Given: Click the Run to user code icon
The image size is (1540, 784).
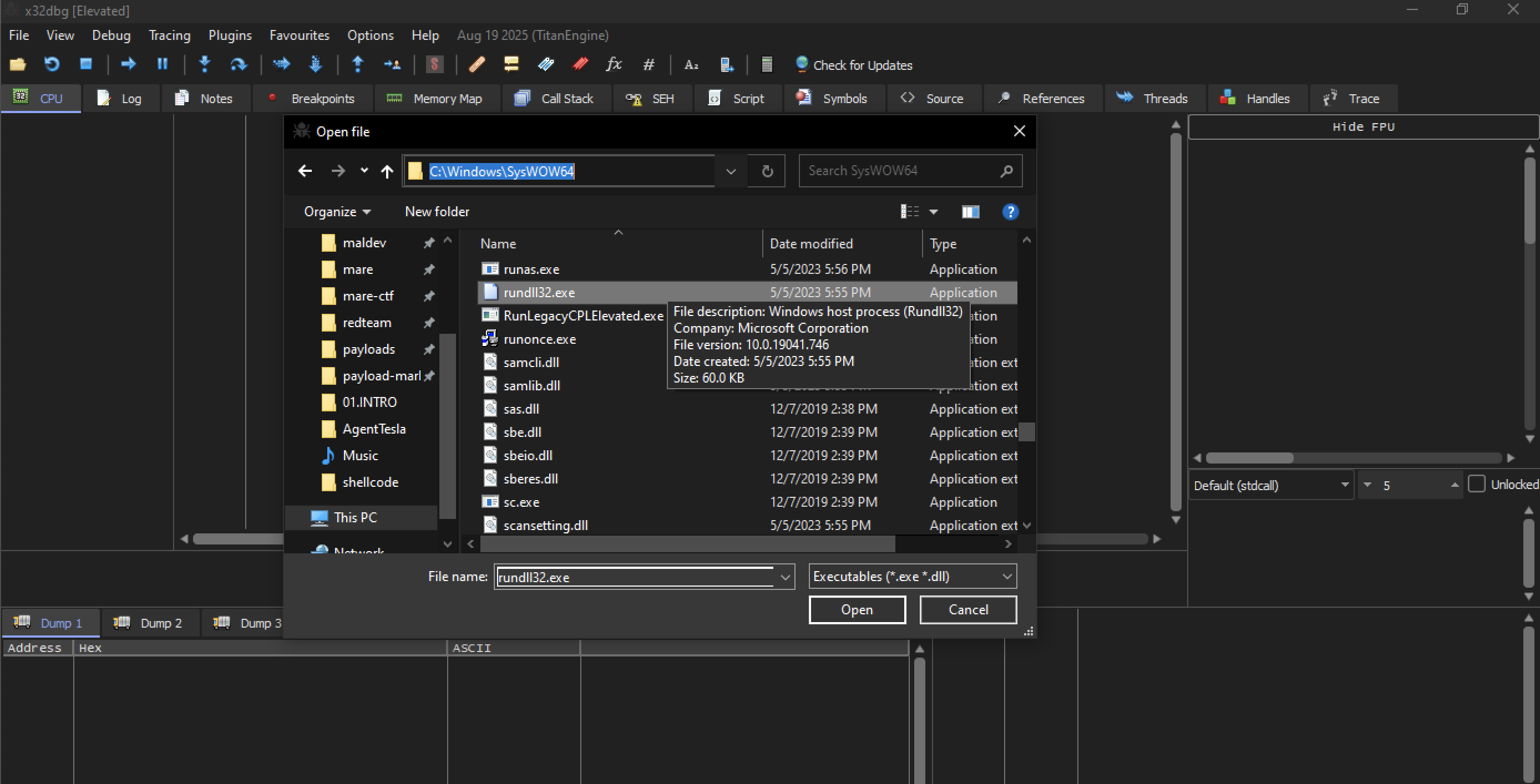Looking at the screenshot, I should pyautogui.click(x=392, y=64).
